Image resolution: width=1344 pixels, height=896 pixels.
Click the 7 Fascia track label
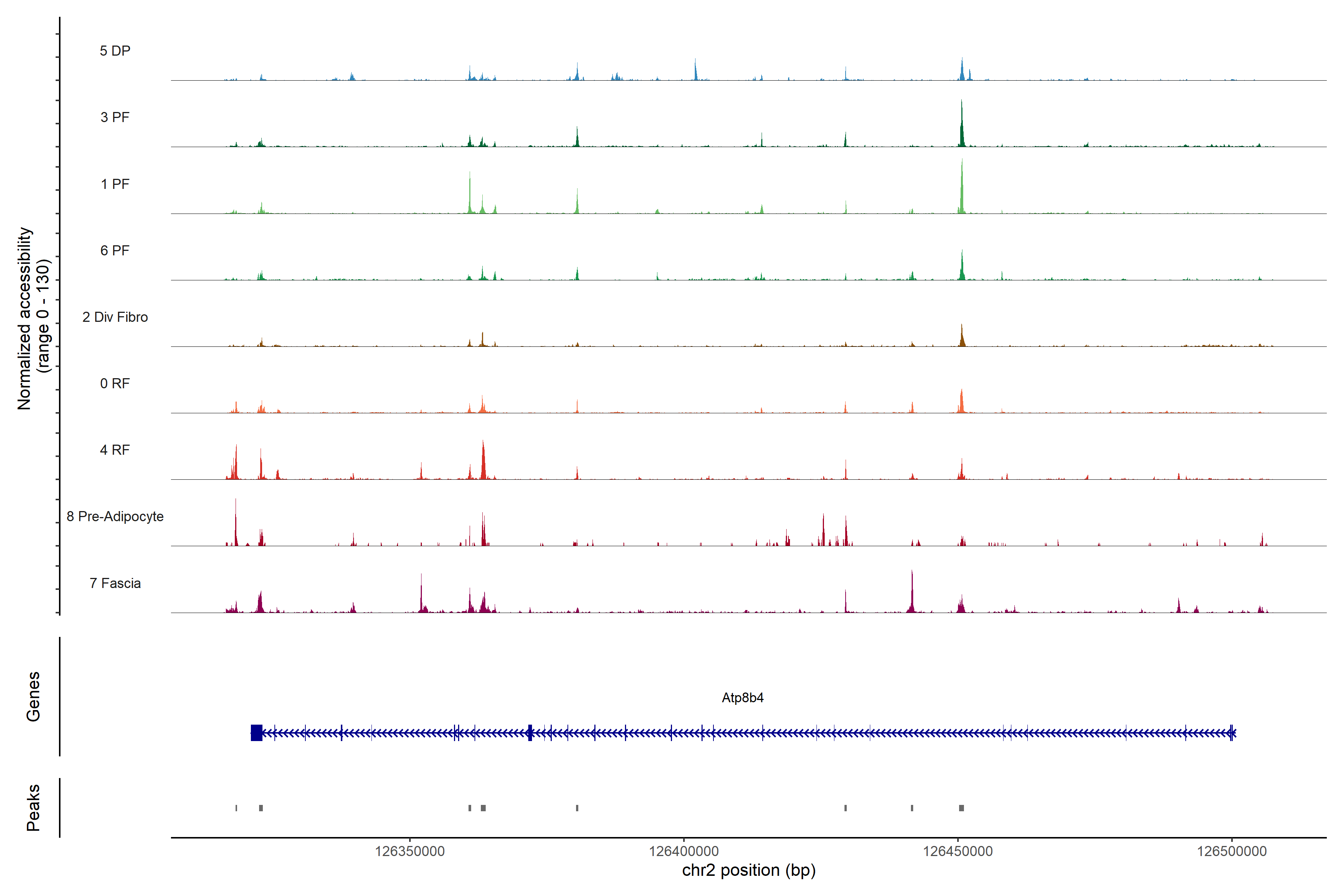(115, 583)
